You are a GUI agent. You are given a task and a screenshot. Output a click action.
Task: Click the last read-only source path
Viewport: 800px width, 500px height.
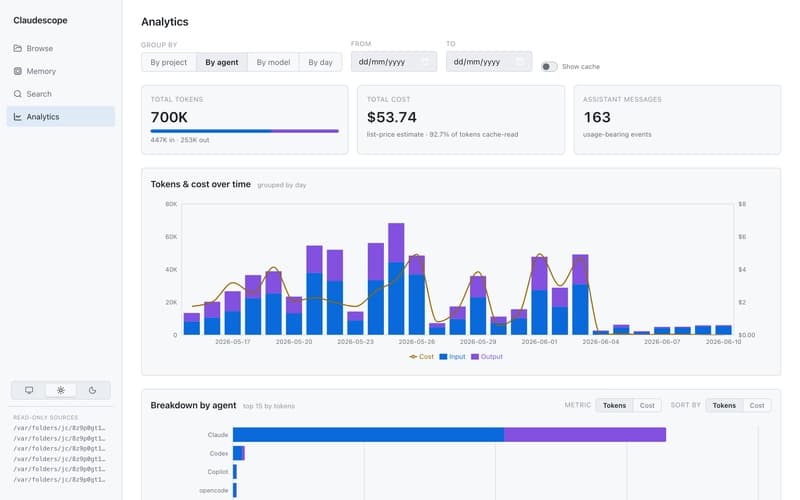tap(59, 480)
